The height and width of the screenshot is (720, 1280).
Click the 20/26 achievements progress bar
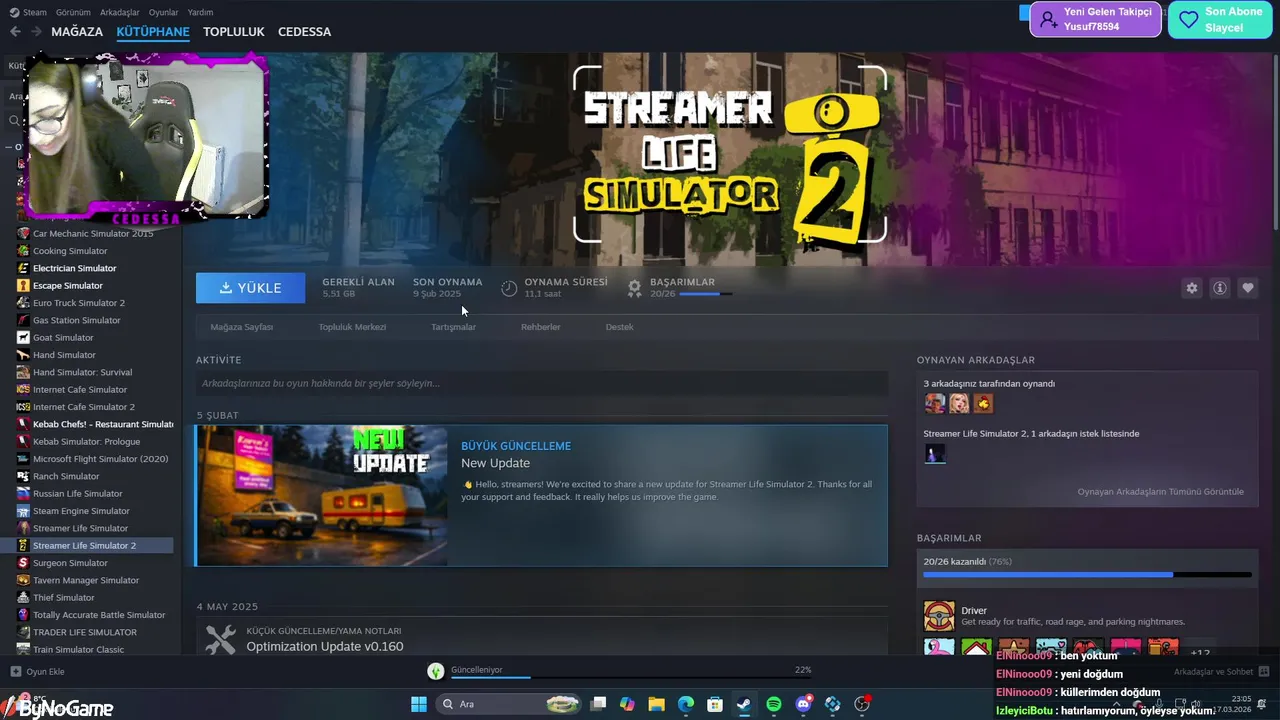click(x=1087, y=575)
